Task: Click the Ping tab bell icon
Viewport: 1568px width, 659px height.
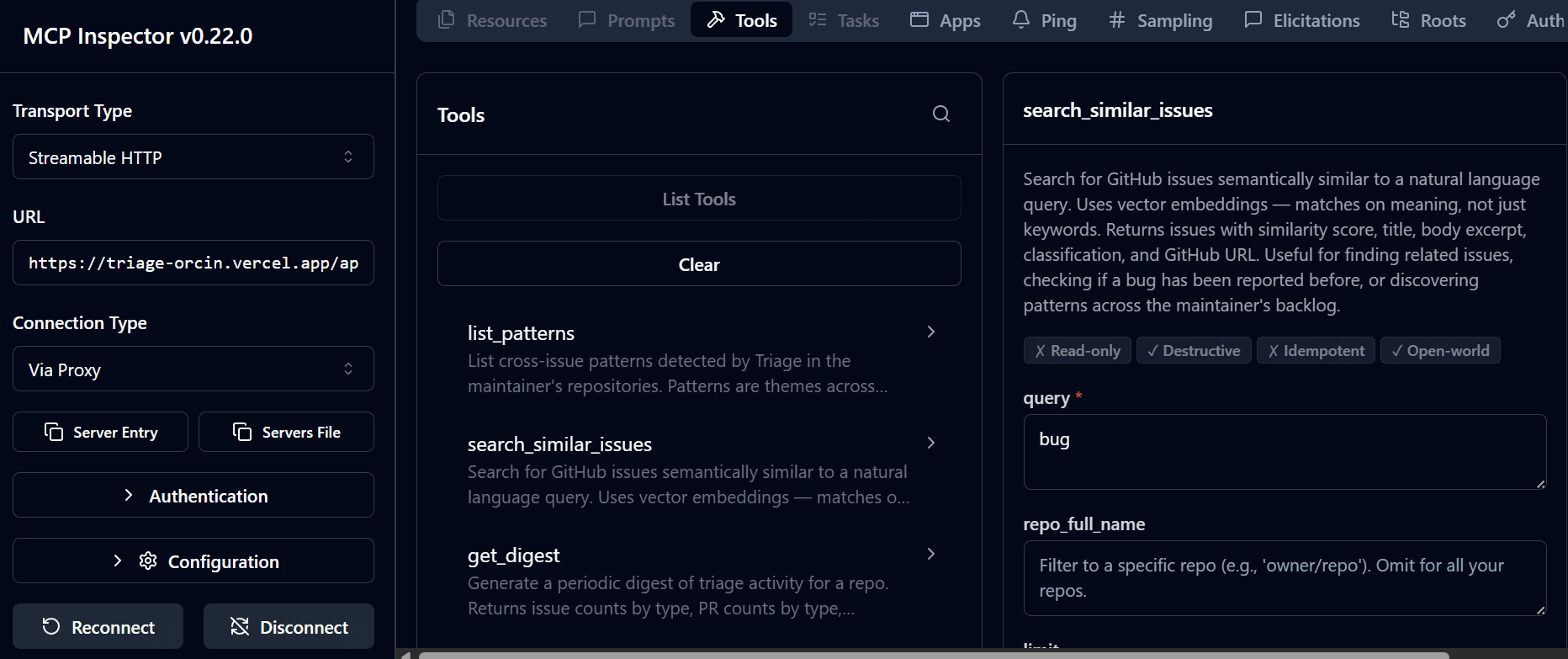Action: click(1021, 19)
